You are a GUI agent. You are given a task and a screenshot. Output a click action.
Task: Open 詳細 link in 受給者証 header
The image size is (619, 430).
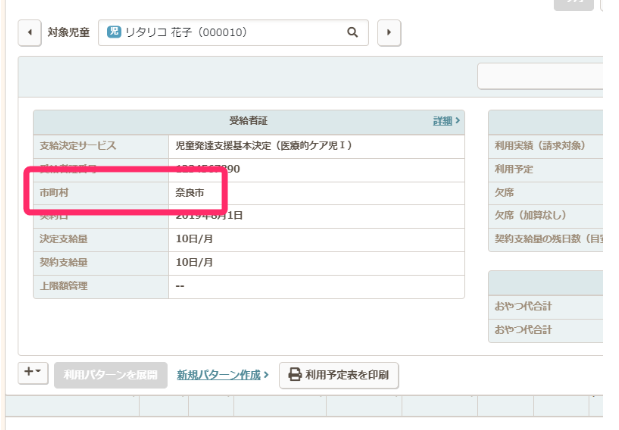point(446,121)
